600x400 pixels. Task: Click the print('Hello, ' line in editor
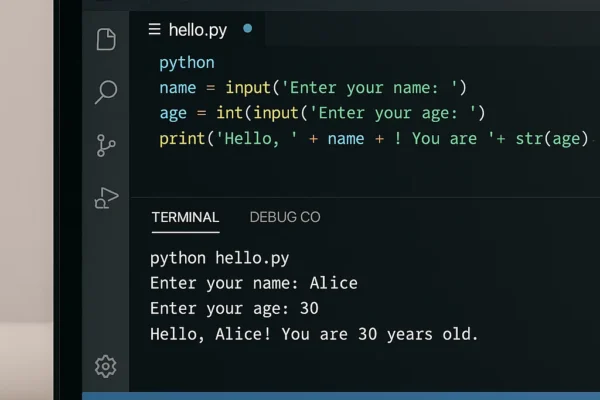pos(374,139)
